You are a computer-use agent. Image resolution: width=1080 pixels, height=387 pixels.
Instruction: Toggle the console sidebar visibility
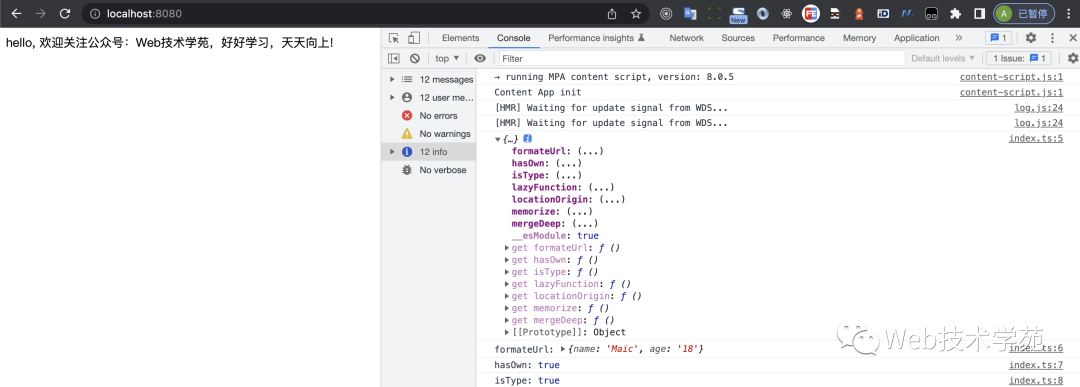point(394,59)
